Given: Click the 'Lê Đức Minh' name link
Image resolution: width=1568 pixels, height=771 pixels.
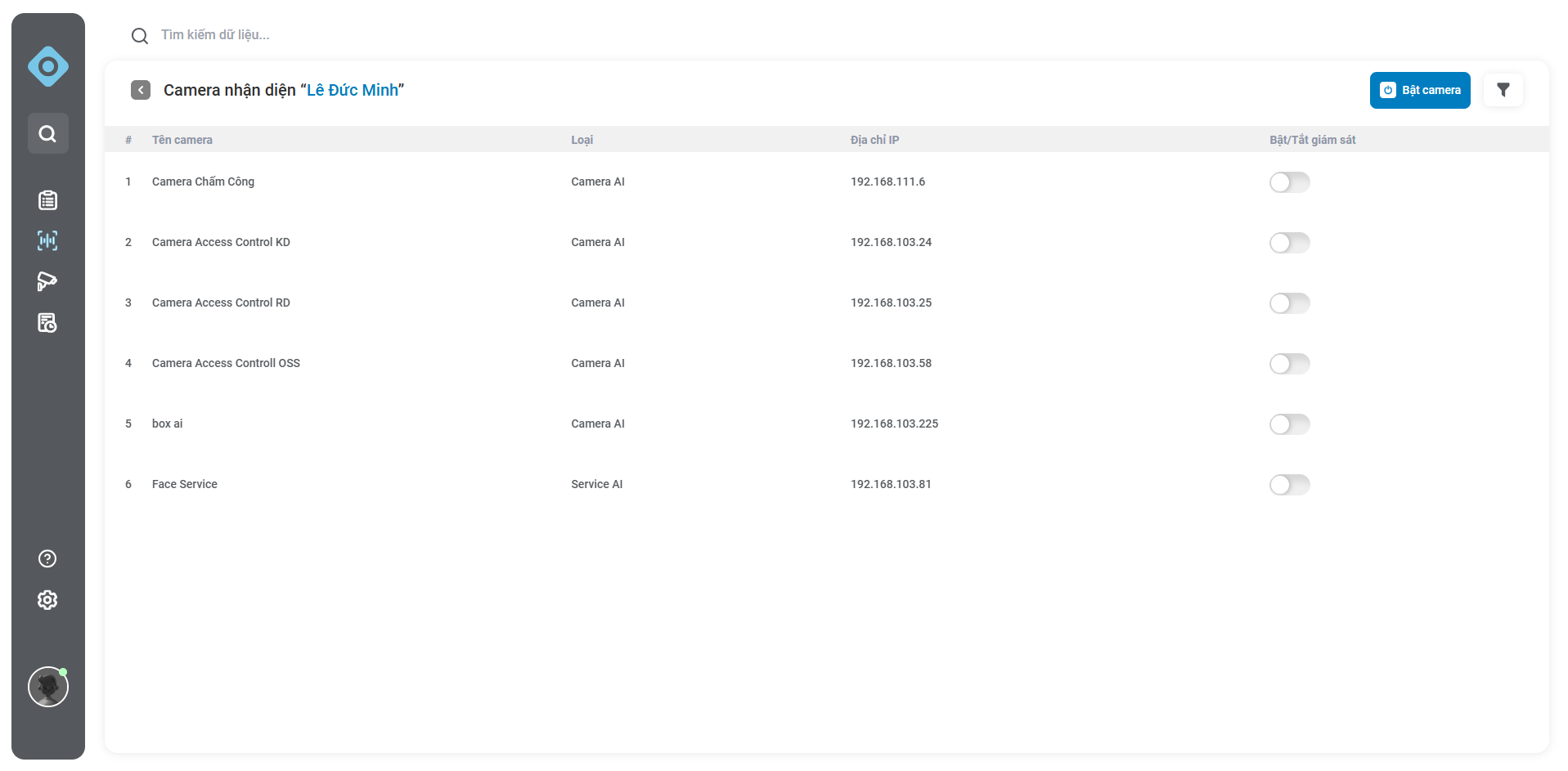Looking at the screenshot, I should 353,90.
